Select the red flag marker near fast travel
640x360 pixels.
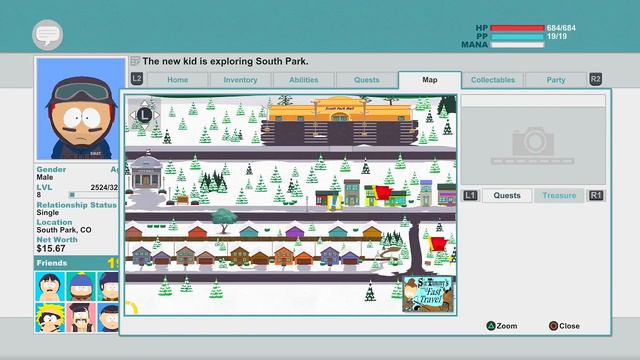coord(437,243)
